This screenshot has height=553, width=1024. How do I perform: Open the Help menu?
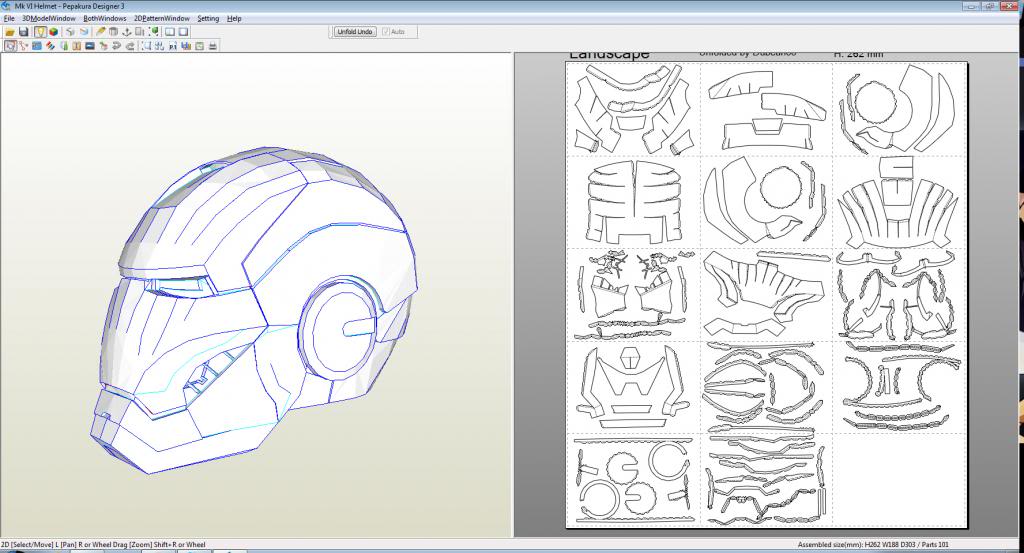[234, 18]
